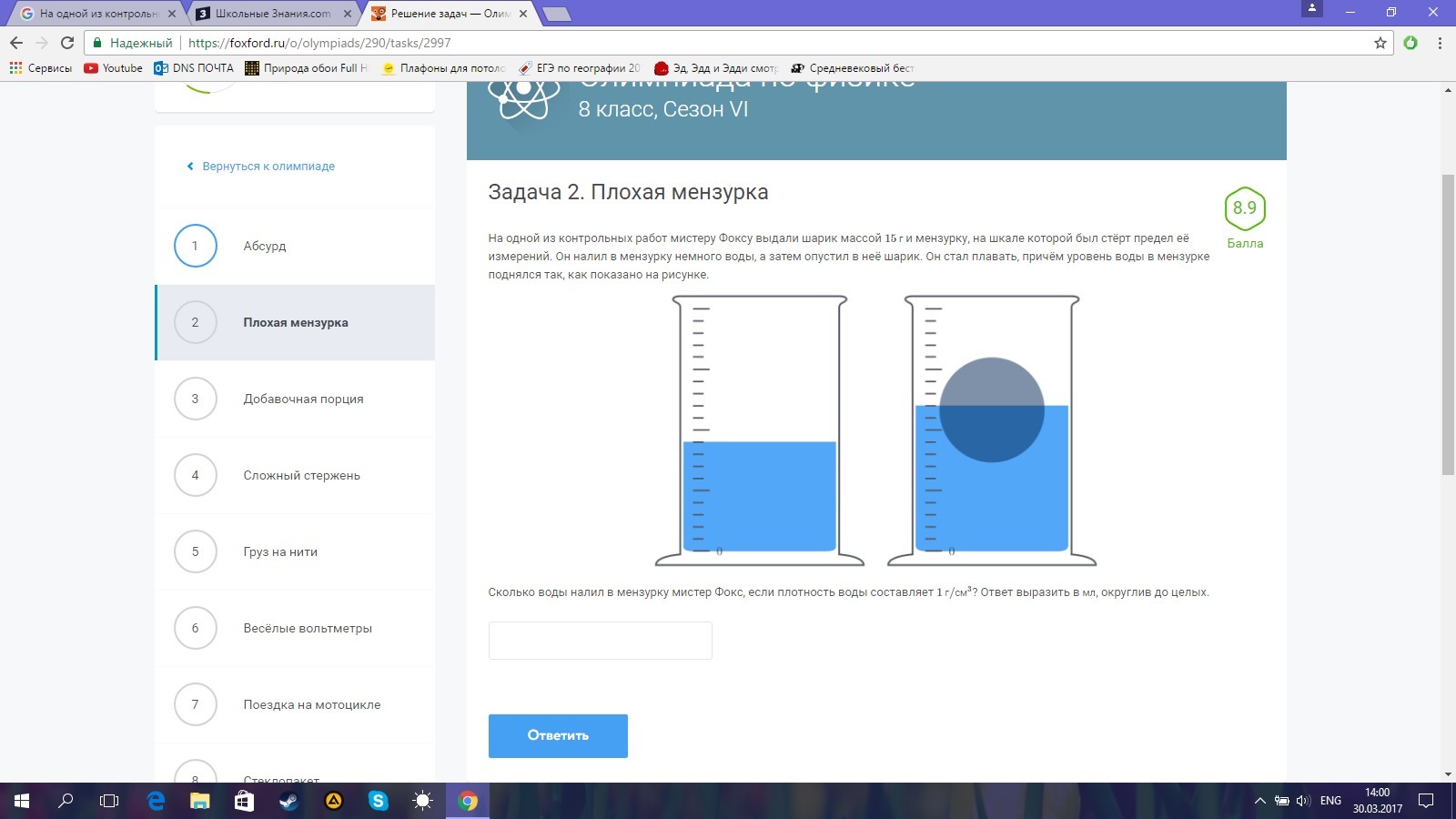Open Task View on the taskbar
This screenshot has width=1456, height=819.
109,801
